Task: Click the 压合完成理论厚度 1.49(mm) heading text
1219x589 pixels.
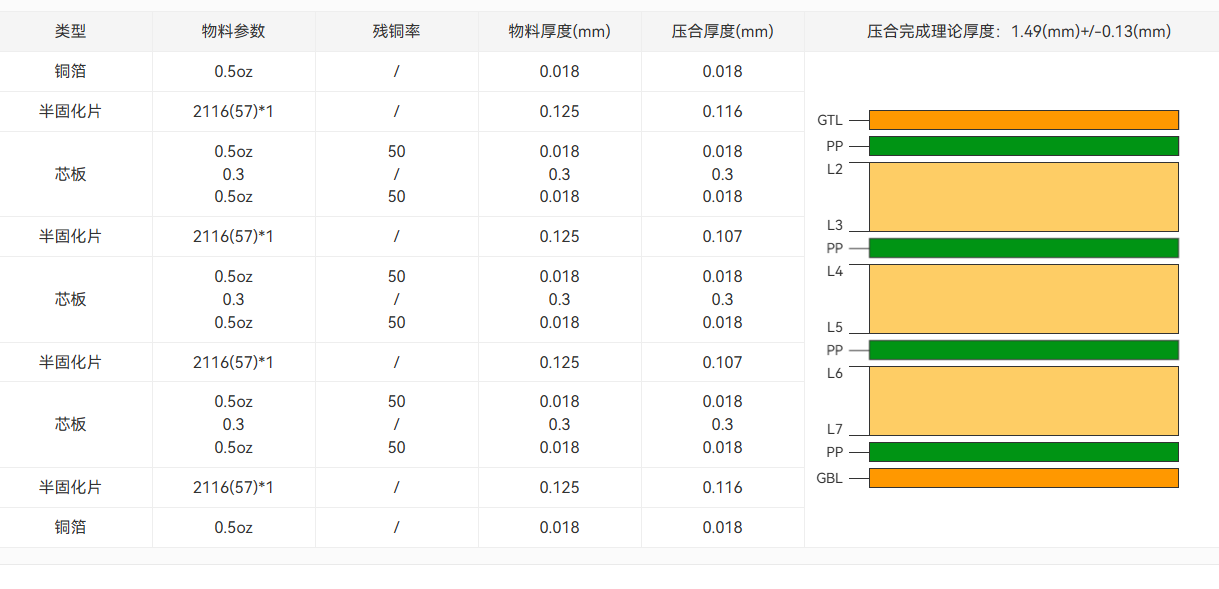Action: 1018,31
